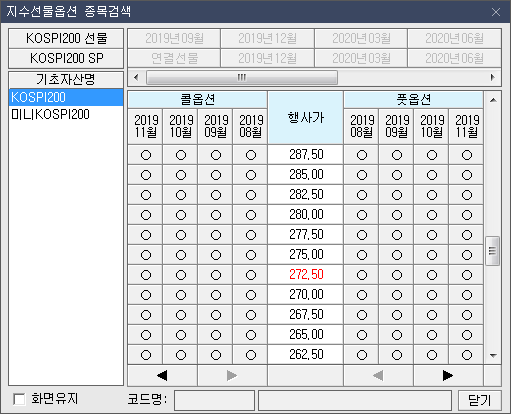
Task: Click the black right arrow under put options
Action: pyautogui.click(x=448, y=376)
